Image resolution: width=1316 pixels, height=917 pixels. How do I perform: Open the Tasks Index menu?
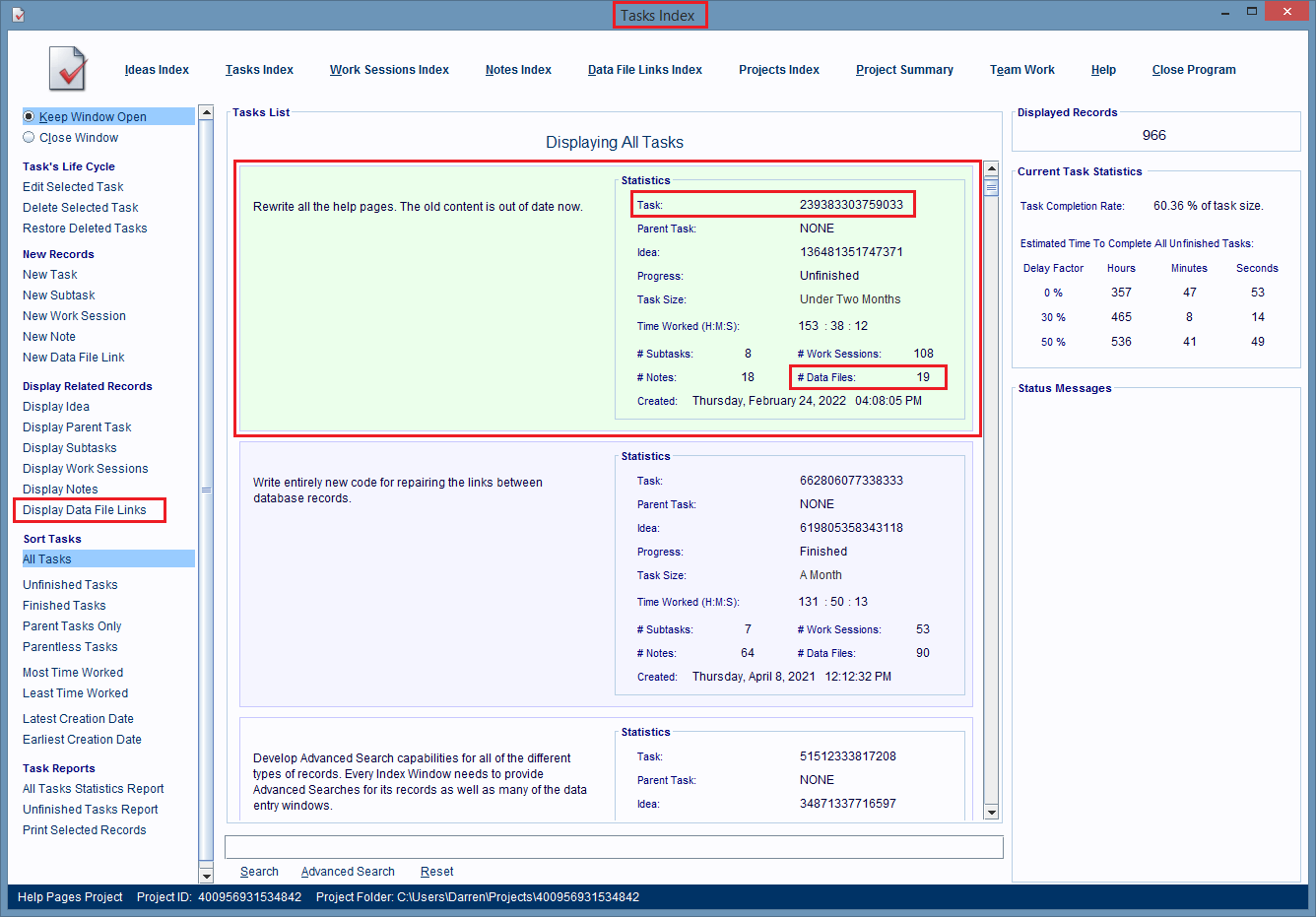click(259, 70)
